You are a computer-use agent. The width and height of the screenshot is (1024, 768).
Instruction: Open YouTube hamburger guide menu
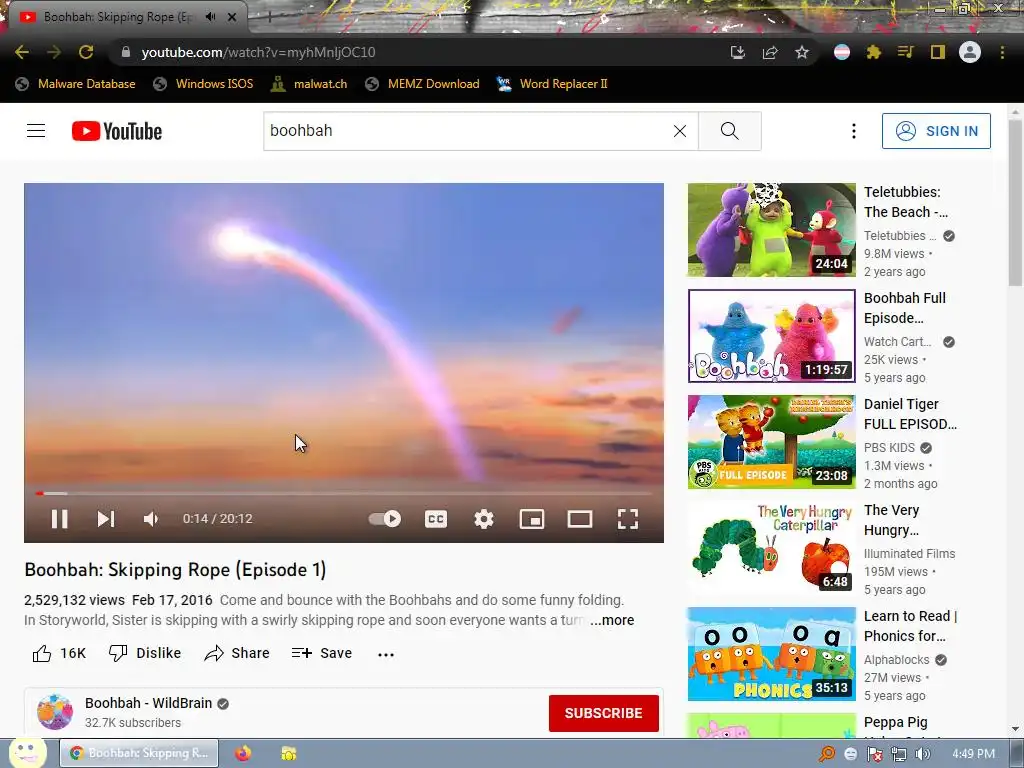(36, 131)
